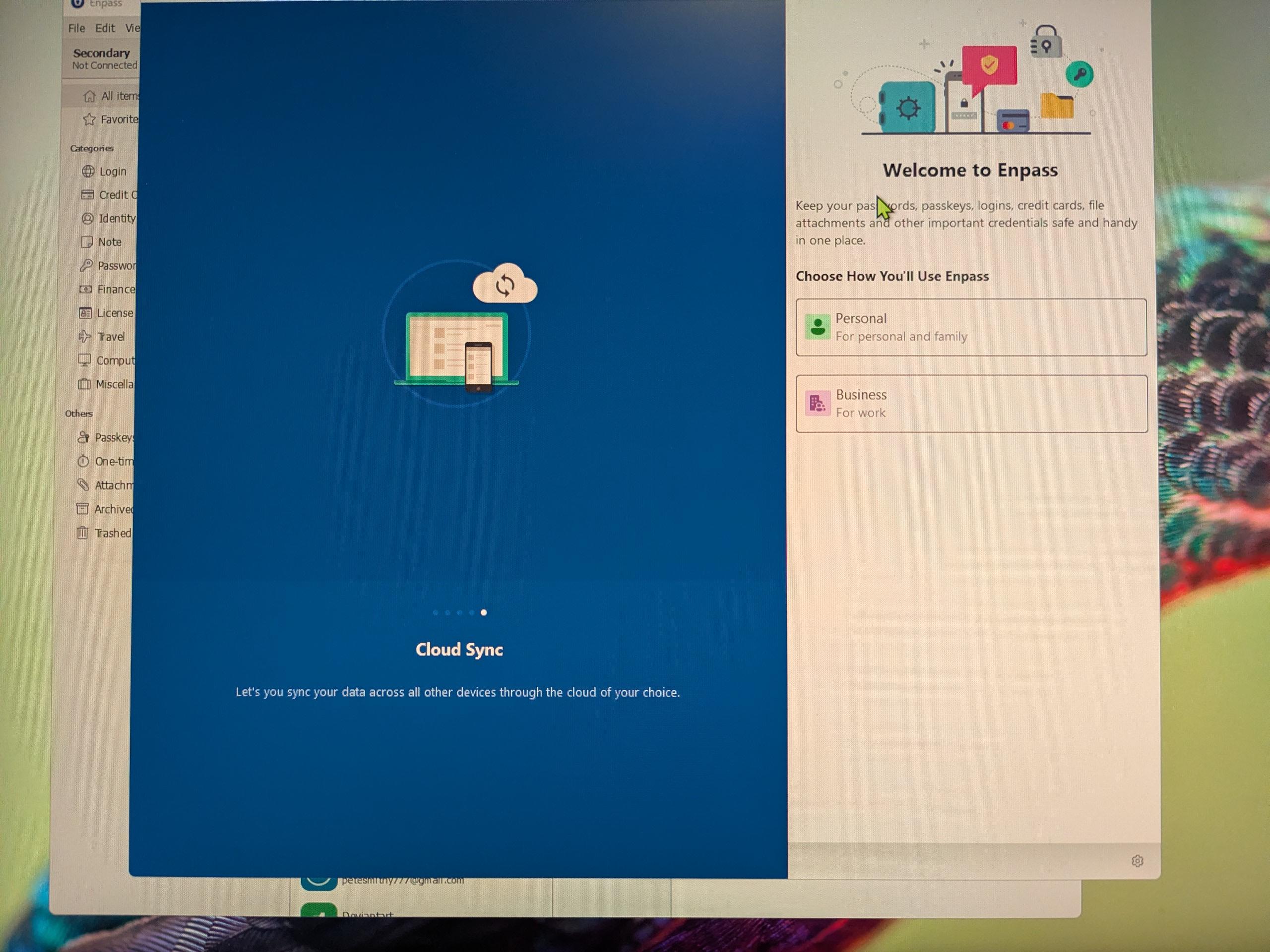Click the One-time codes clock icon
Viewport: 1270px width, 952px height.
(x=83, y=461)
